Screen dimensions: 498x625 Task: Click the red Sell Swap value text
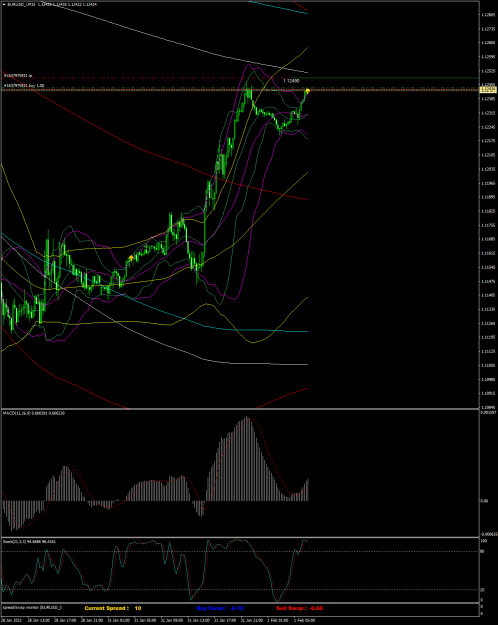pyautogui.click(x=299, y=608)
